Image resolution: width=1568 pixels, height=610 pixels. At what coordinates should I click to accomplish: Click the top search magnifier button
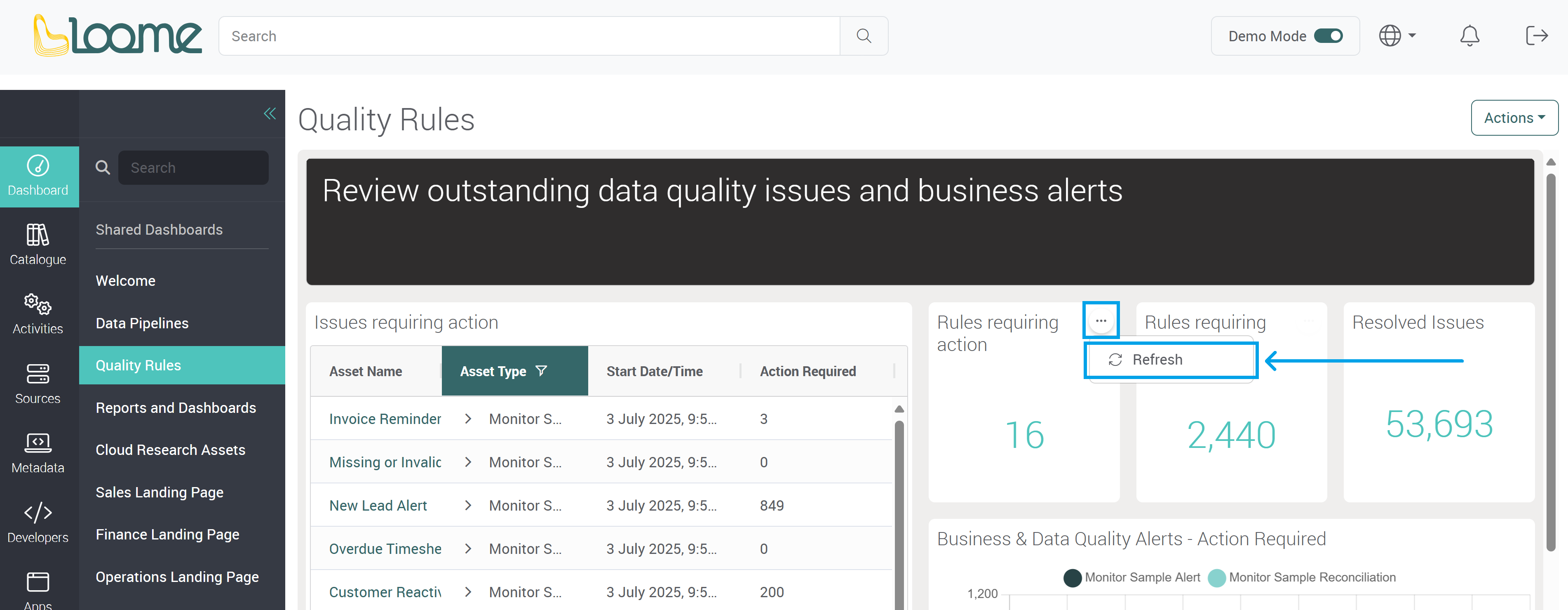click(863, 36)
